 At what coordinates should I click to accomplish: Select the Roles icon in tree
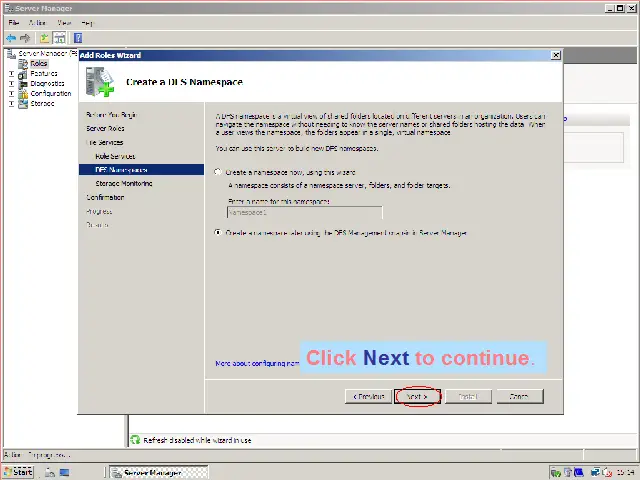tap(23, 64)
